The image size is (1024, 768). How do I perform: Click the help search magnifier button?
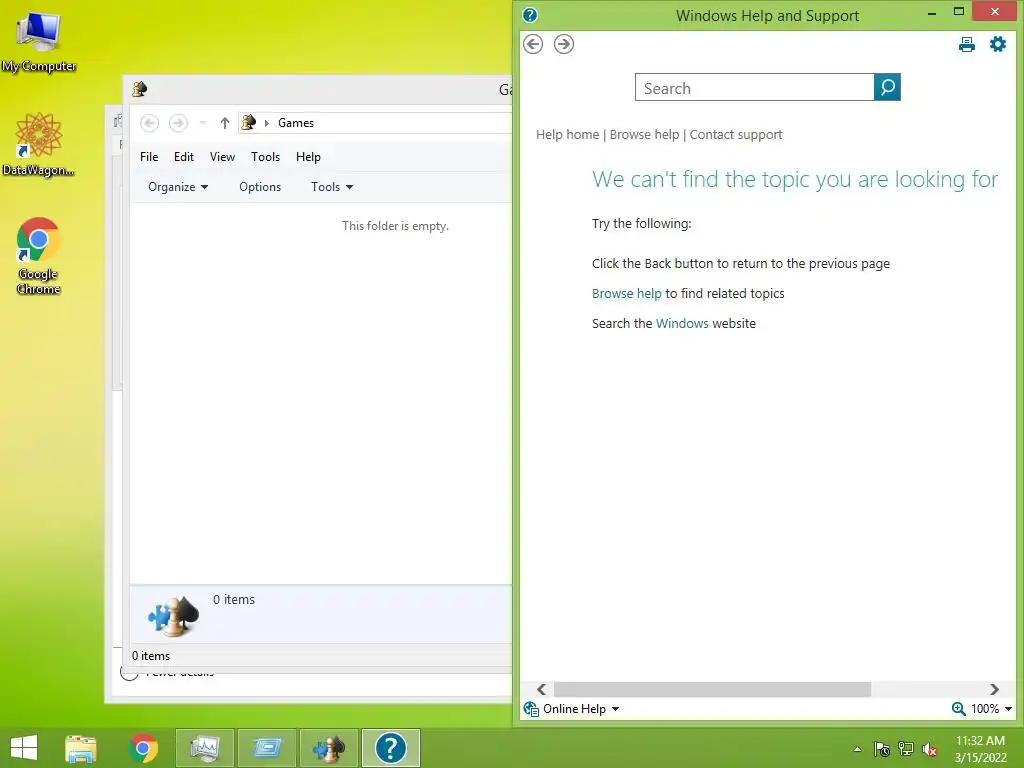887,87
